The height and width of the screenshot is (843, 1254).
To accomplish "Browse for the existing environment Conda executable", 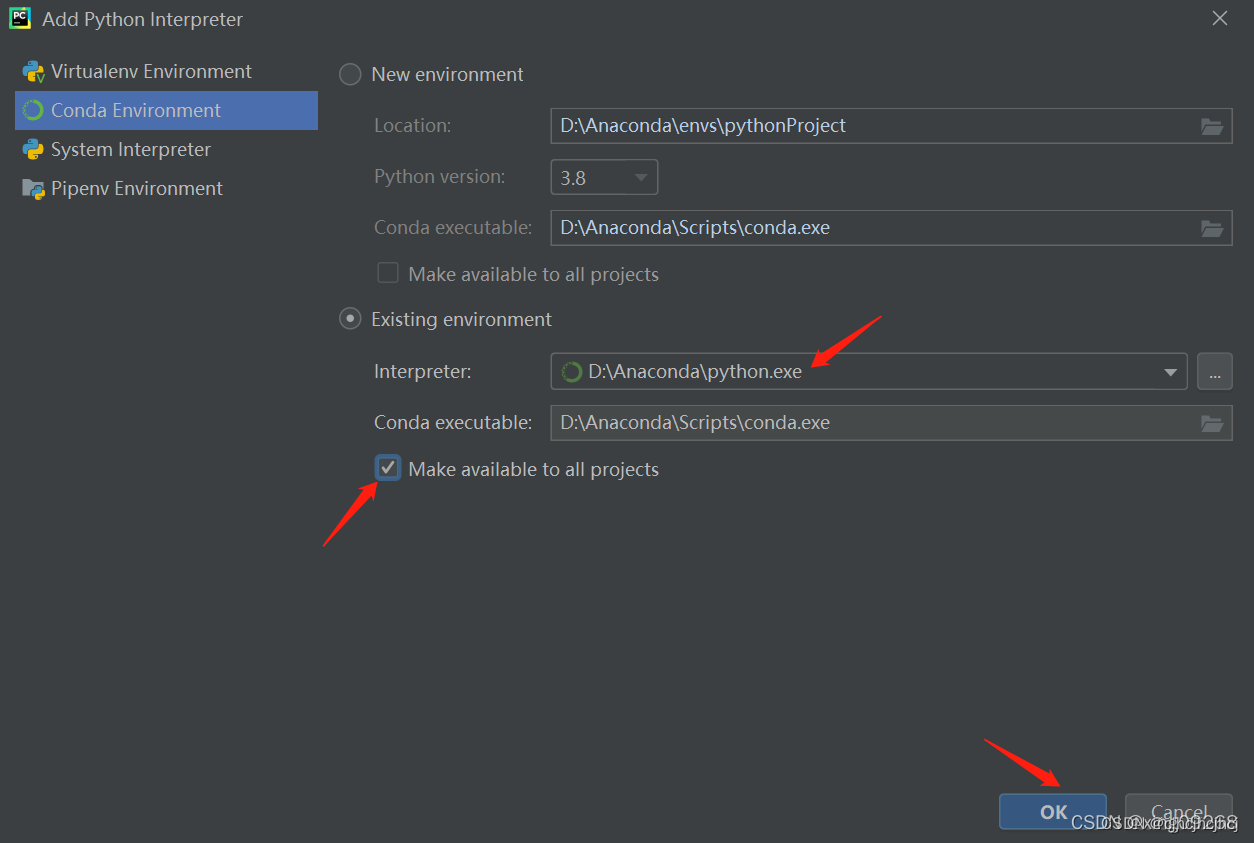I will click(x=1212, y=423).
